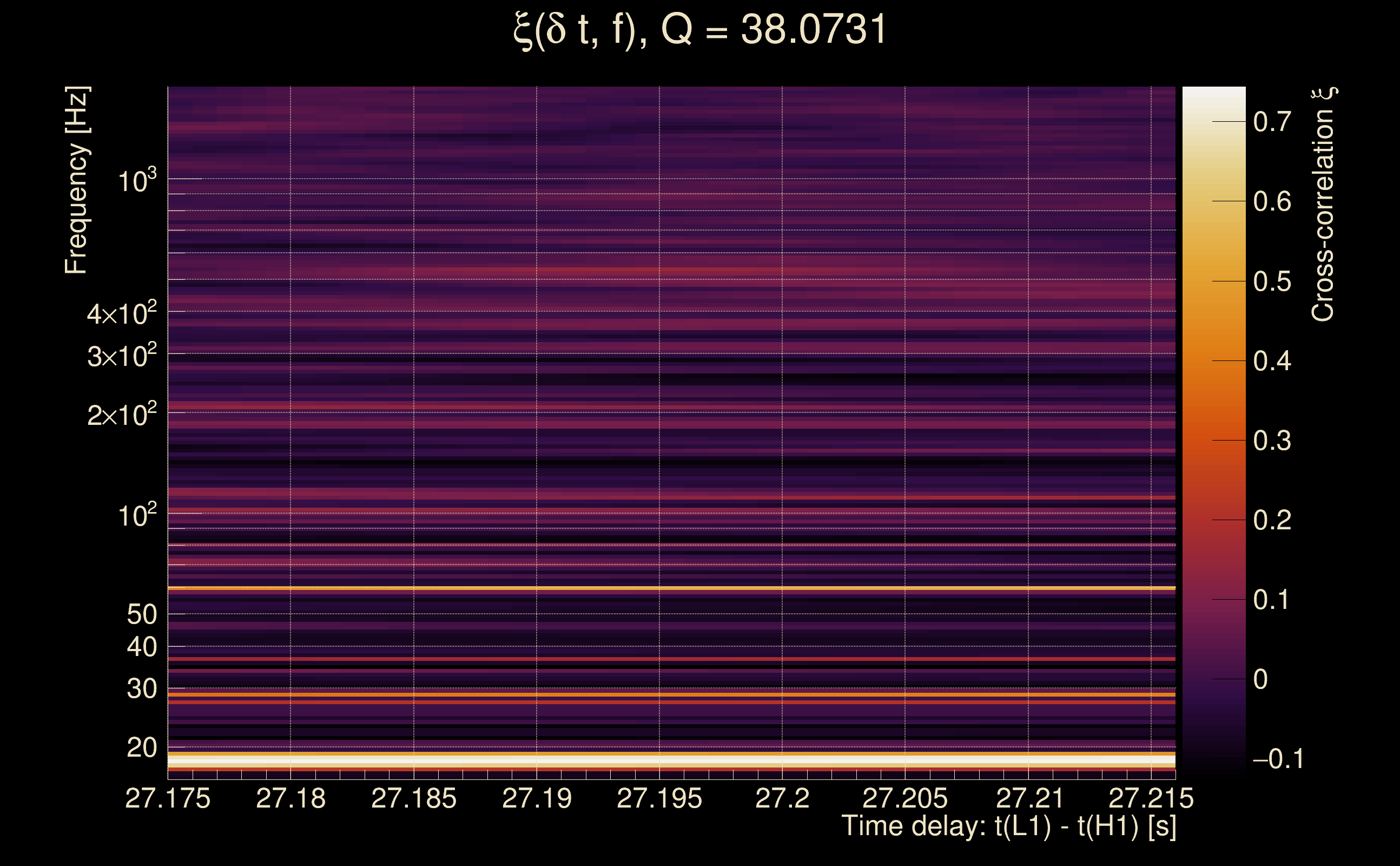Click the Time delay t(L1) - t(H1) axis label

[1008, 826]
